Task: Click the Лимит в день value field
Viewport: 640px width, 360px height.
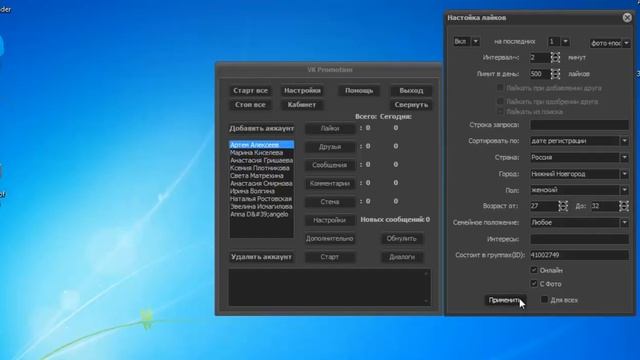Action: tap(540, 74)
